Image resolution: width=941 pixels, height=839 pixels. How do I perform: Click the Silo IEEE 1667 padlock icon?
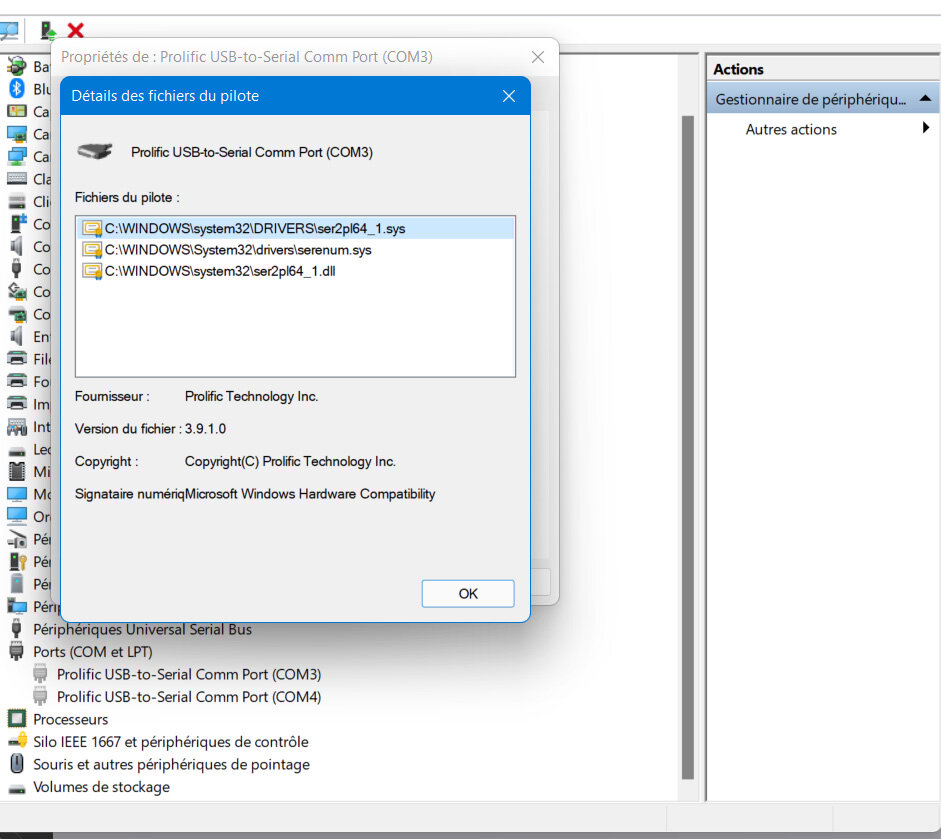(x=17, y=741)
